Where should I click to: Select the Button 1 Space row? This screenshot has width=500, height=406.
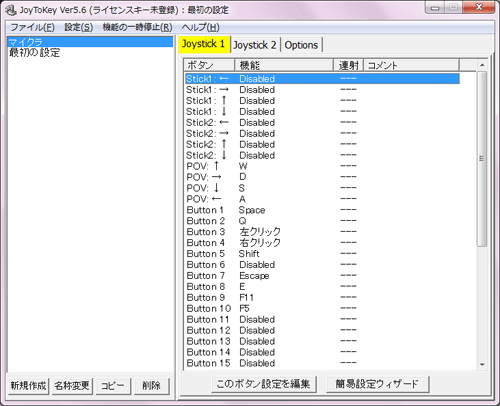click(322, 210)
